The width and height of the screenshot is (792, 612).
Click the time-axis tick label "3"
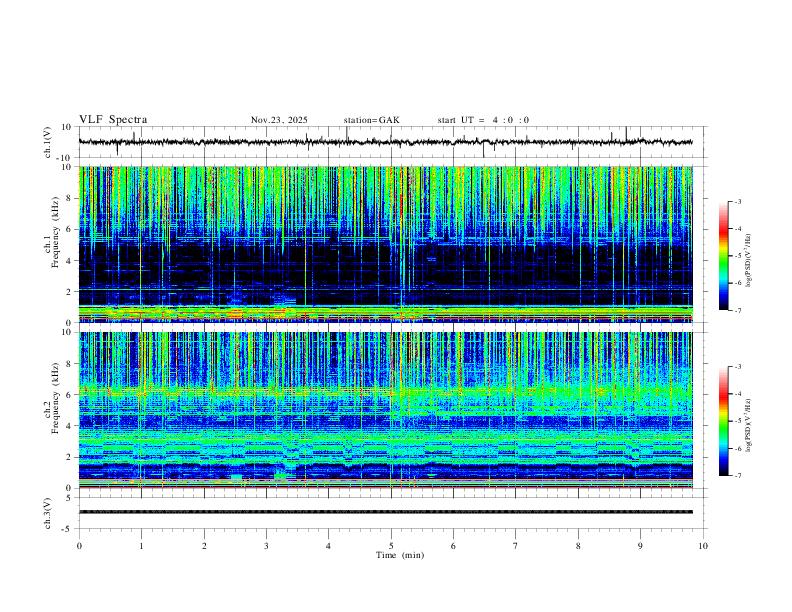click(266, 546)
